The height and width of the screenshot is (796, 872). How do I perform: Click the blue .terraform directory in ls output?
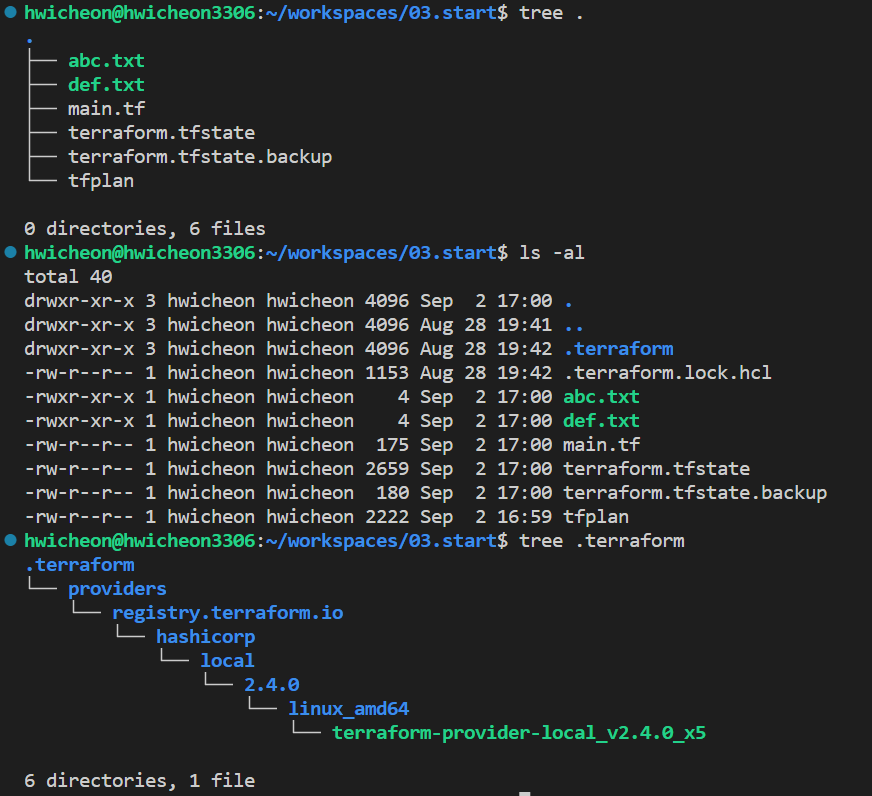tap(618, 349)
